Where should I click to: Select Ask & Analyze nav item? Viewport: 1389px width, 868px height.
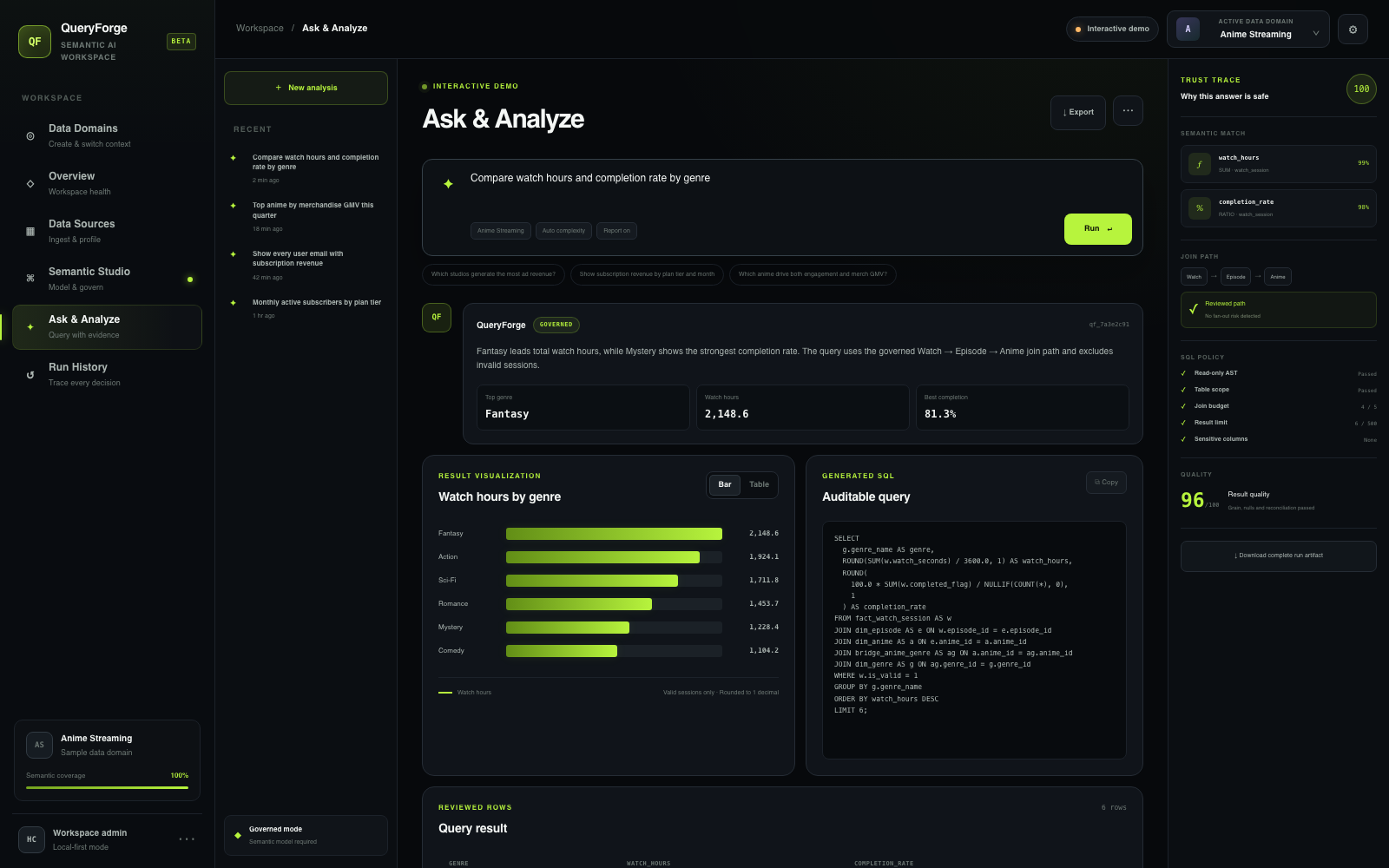107,327
